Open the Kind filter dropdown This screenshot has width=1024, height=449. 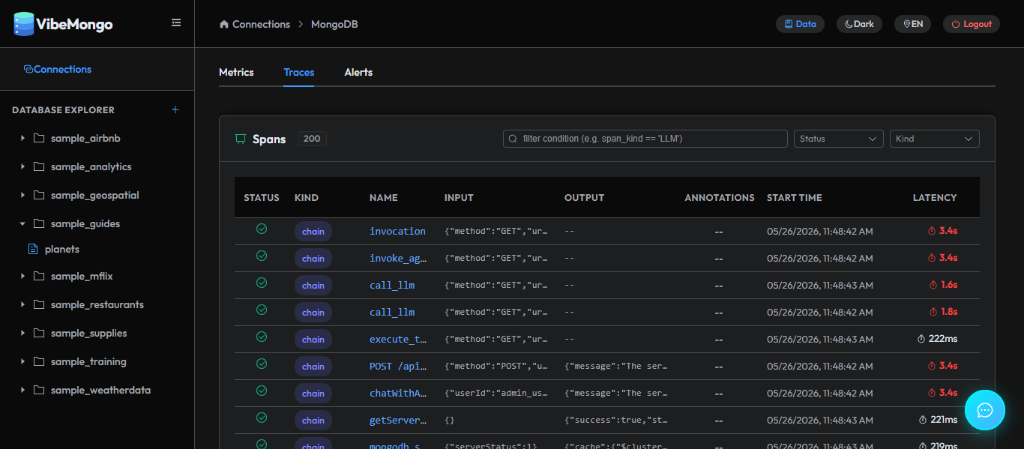point(935,138)
